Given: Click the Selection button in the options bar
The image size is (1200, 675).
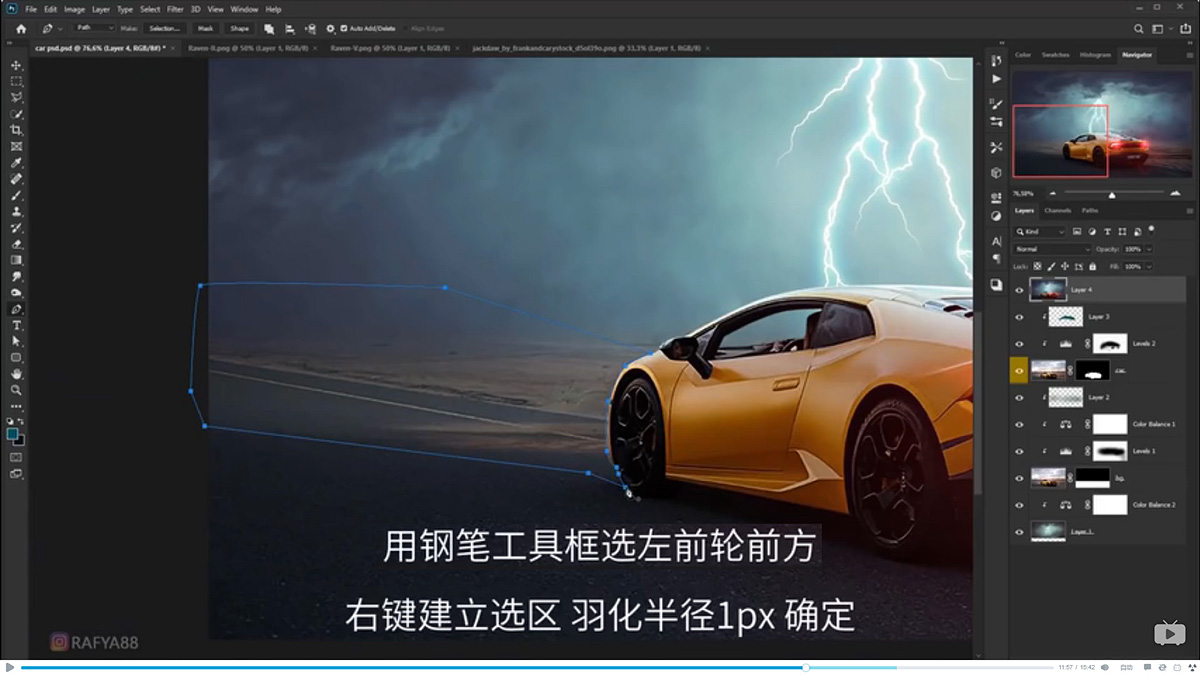Looking at the screenshot, I should pos(163,28).
